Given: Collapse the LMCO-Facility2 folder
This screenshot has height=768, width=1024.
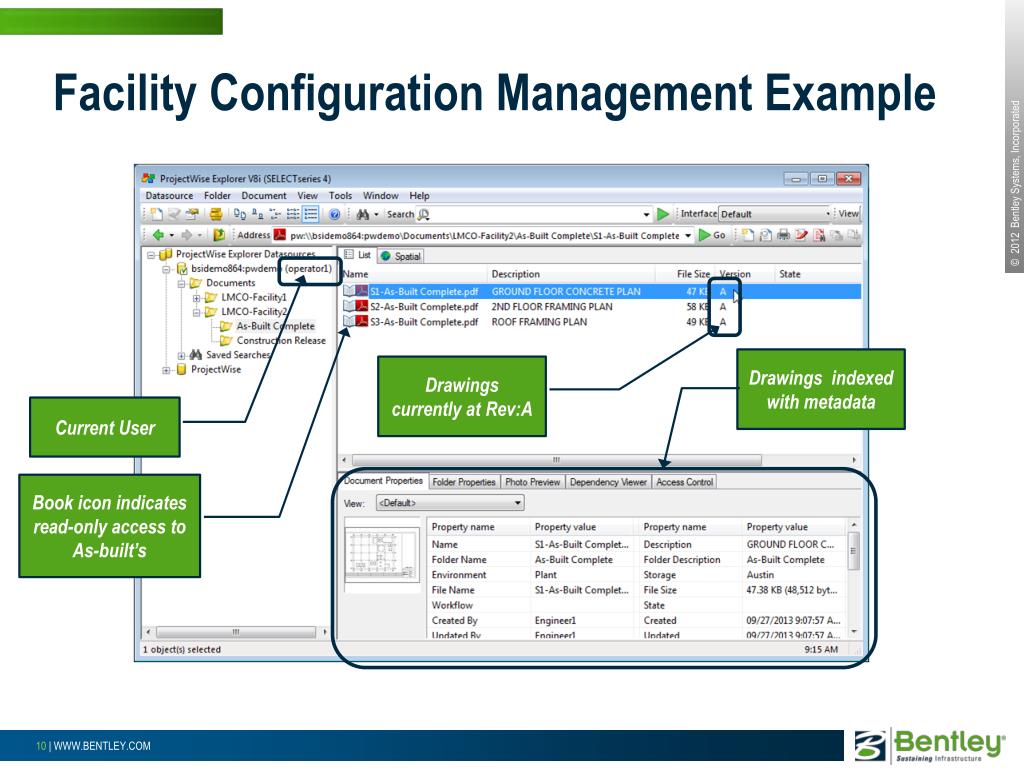Looking at the screenshot, I should point(196,312).
